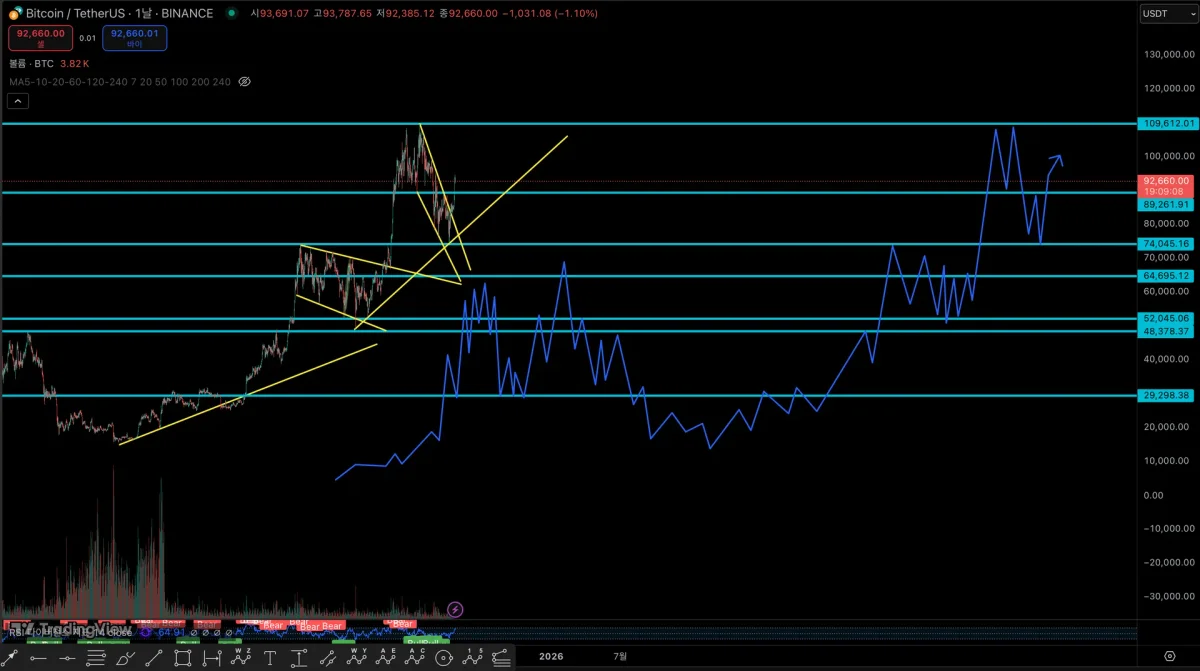Select the date range measure tool
This screenshot has height=671, width=1200.
212,658
